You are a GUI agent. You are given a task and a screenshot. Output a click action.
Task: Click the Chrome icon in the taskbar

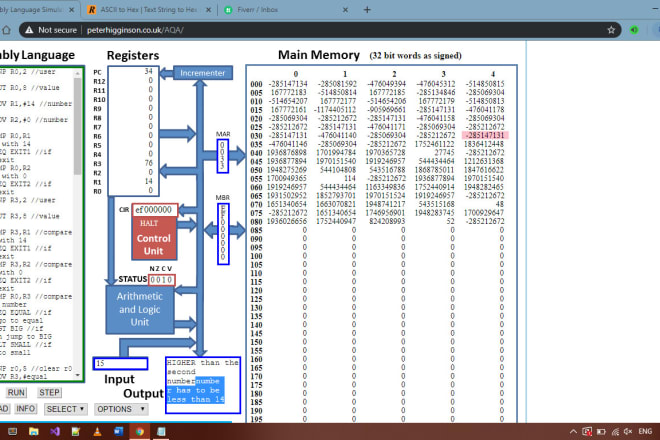[x=139, y=432]
